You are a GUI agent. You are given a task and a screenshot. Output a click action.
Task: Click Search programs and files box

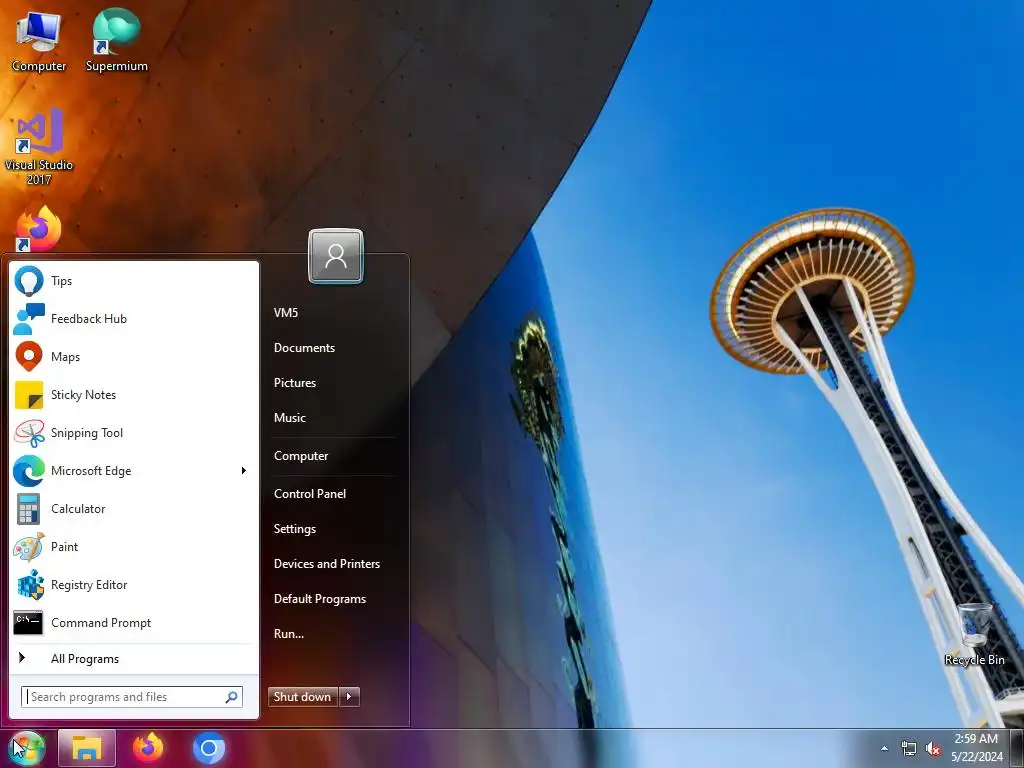click(132, 697)
